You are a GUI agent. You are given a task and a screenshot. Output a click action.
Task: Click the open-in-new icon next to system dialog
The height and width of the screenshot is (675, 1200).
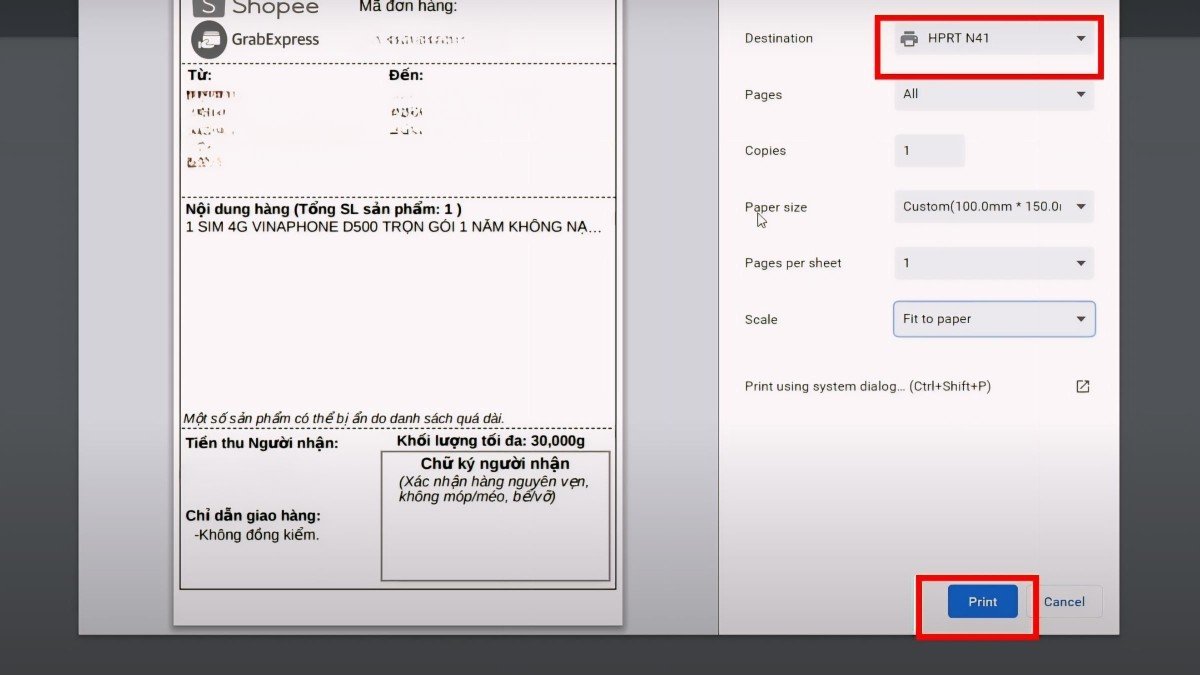click(x=1082, y=385)
